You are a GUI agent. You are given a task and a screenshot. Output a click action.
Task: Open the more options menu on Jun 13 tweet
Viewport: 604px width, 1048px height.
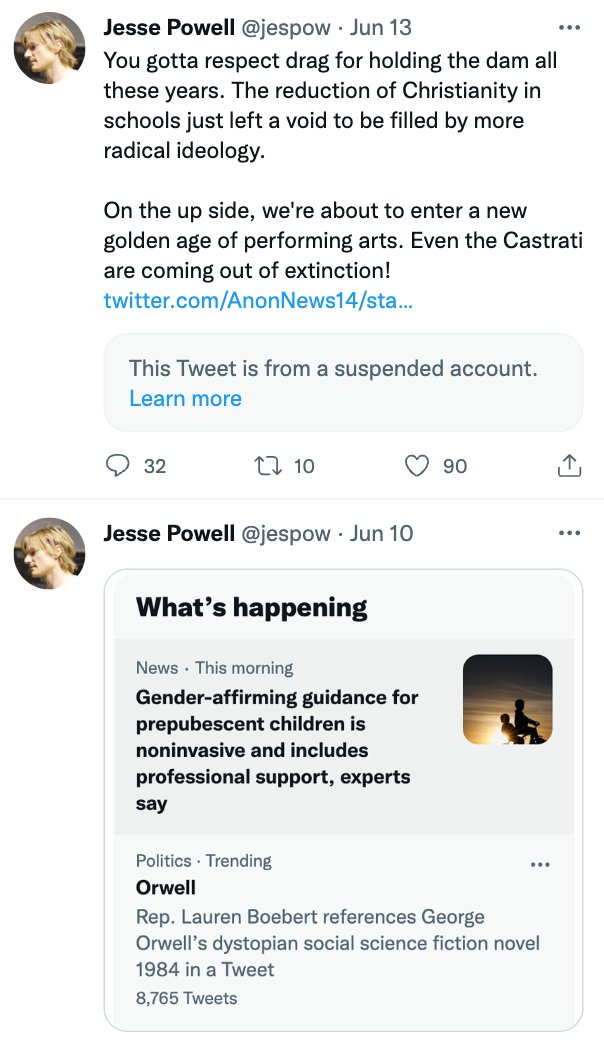click(x=569, y=27)
